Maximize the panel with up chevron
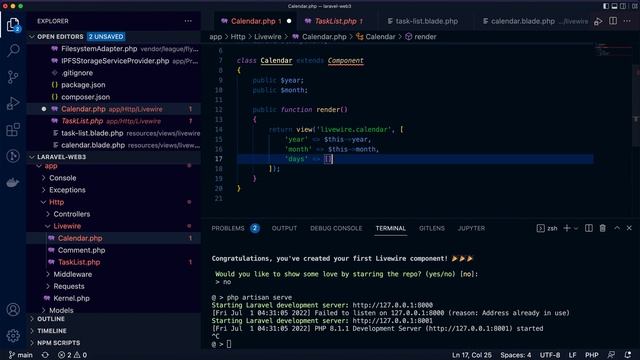The image size is (640, 360). coord(617,228)
